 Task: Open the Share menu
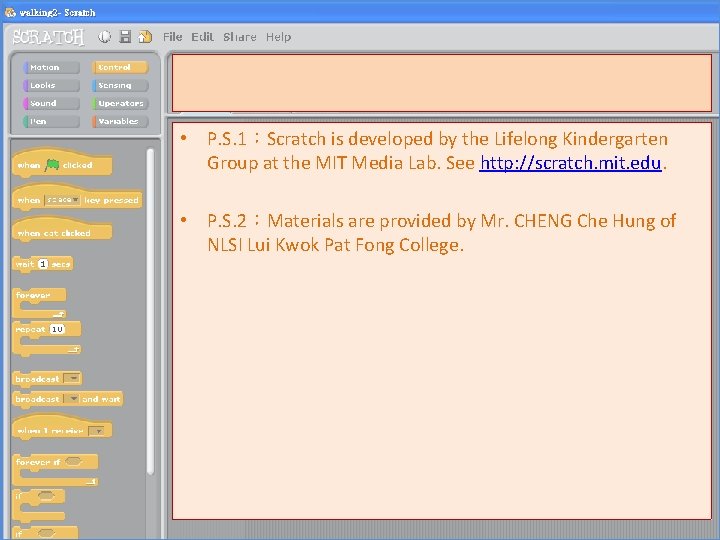tap(240, 37)
